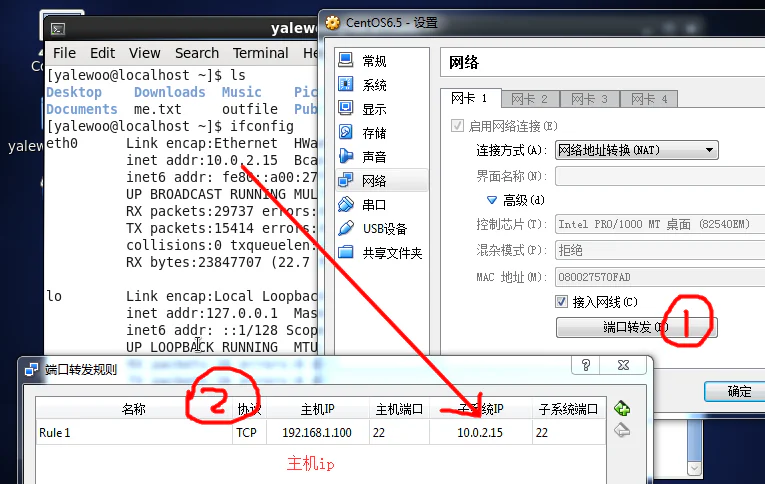Image resolution: width=765 pixels, height=484 pixels.
Task: Click the terminal window title icon
Action: tap(58, 29)
